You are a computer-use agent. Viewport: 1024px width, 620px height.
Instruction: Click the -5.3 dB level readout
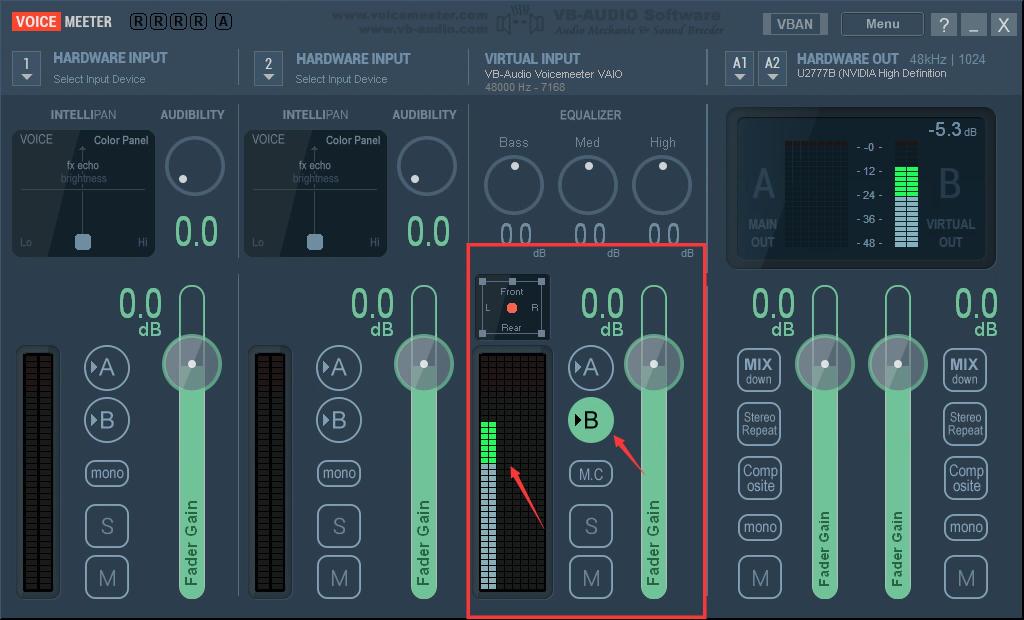(952, 129)
